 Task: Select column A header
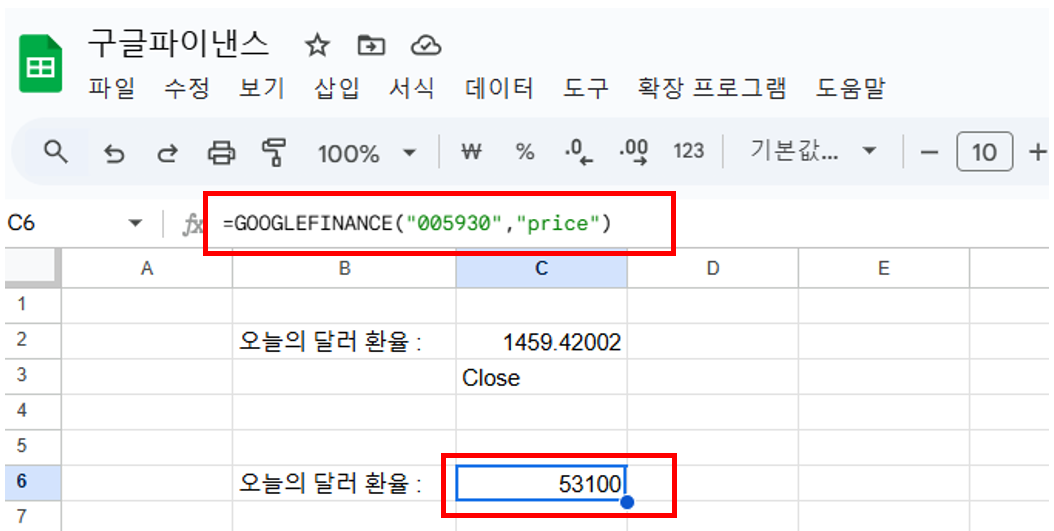(147, 269)
